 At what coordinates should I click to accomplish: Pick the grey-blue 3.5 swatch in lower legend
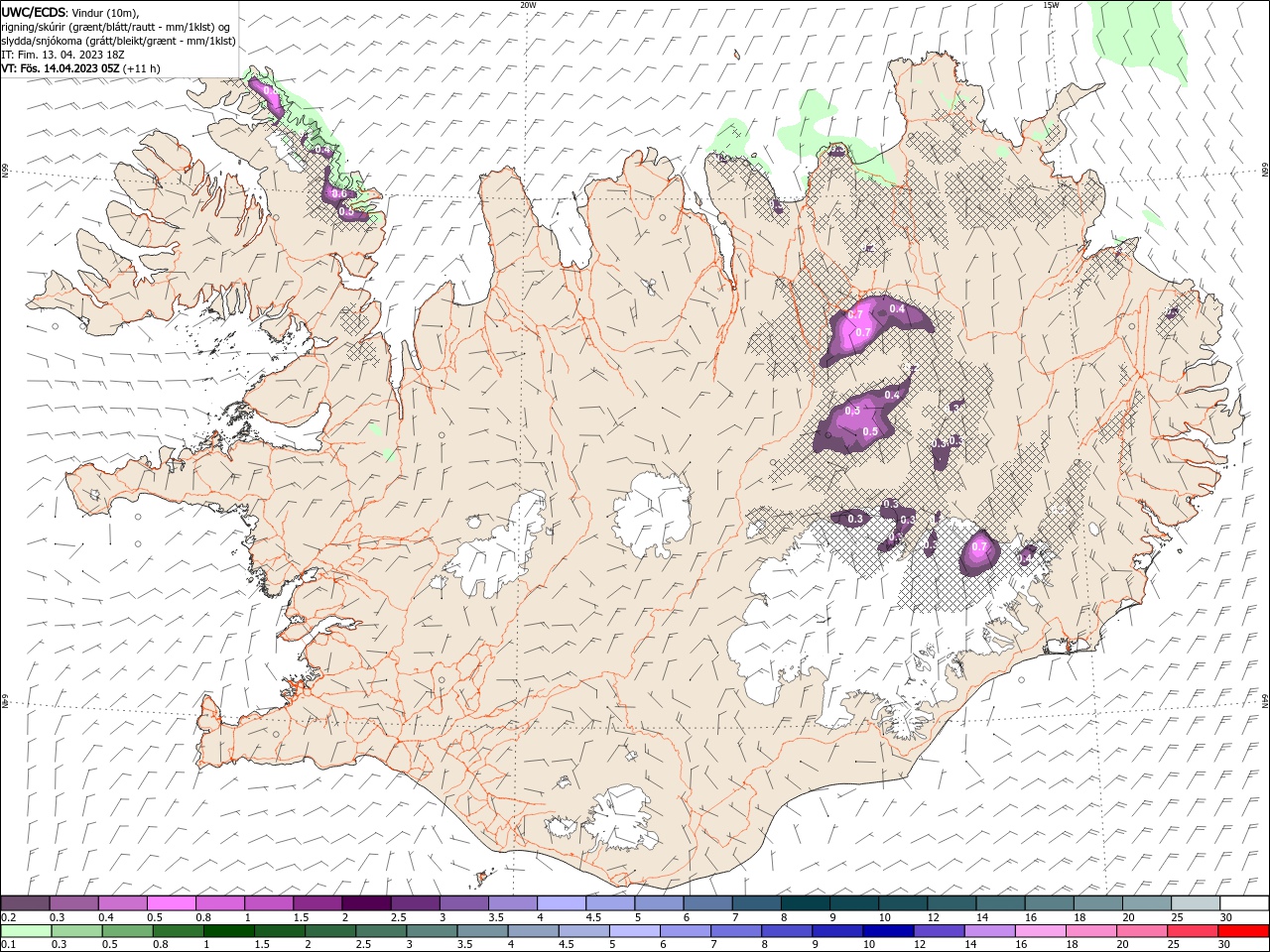coord(482,931)
